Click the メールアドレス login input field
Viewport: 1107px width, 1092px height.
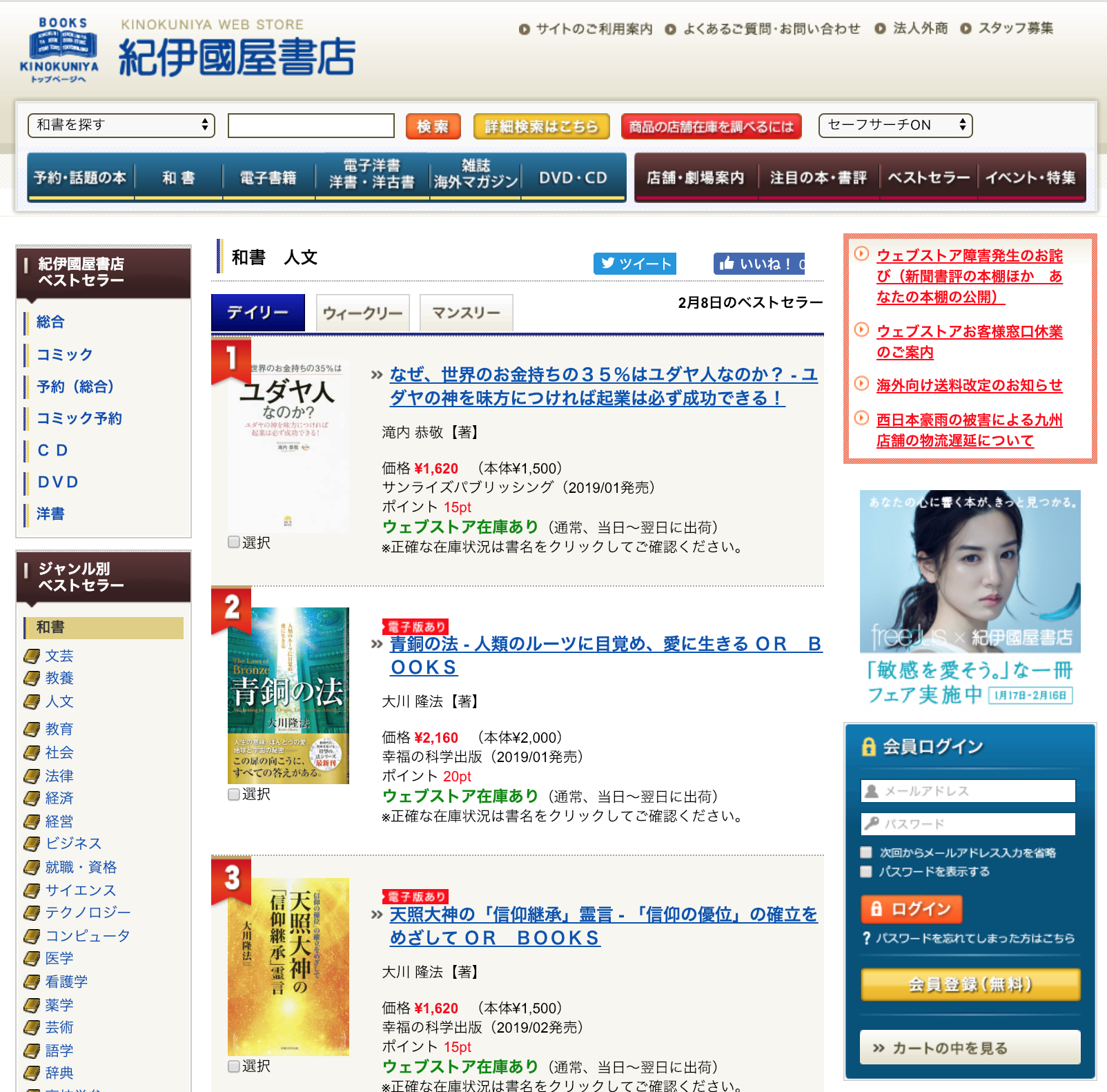point(968,791)
